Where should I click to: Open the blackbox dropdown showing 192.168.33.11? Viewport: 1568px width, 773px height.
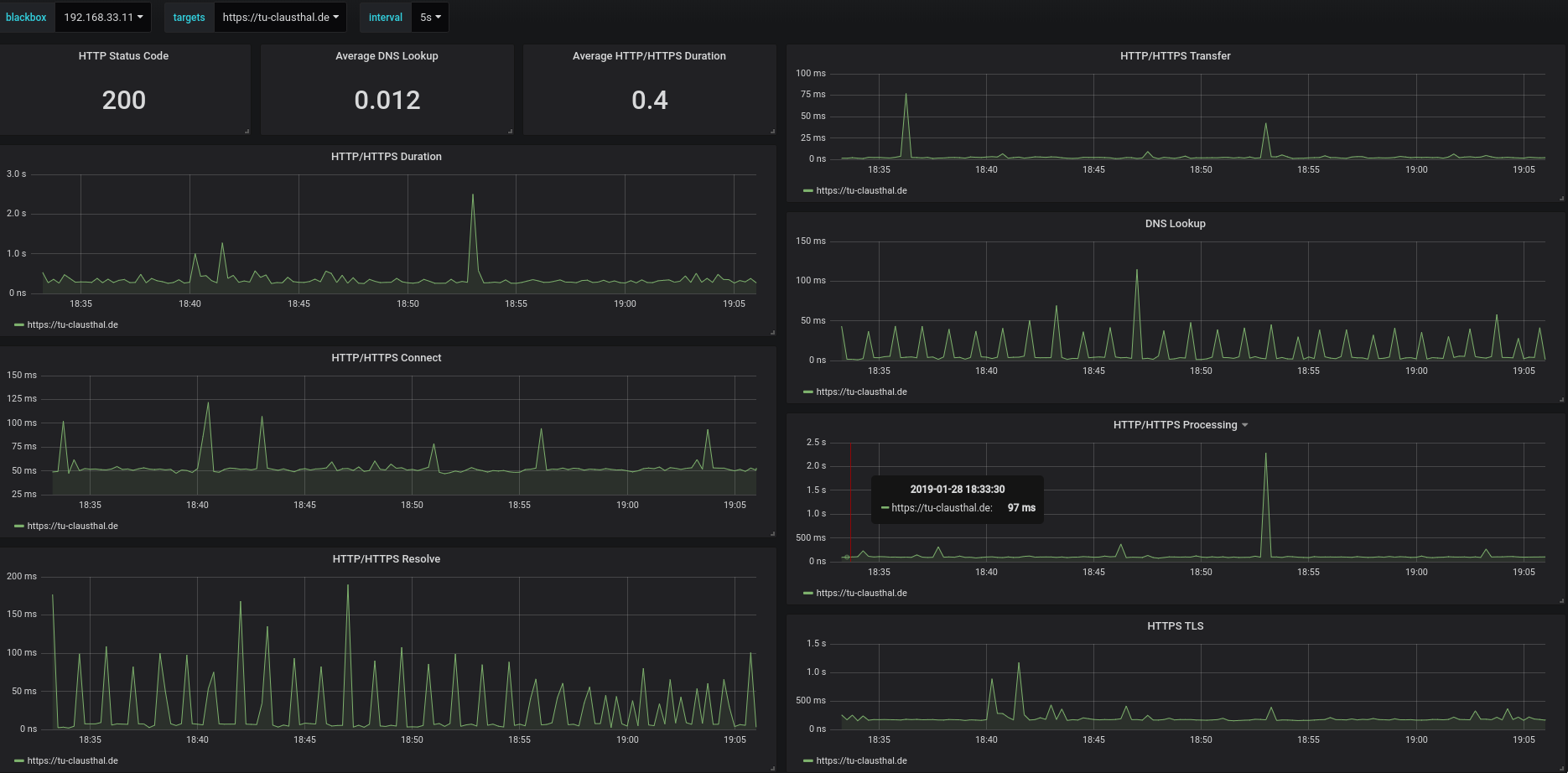click(x=103, y=18)
